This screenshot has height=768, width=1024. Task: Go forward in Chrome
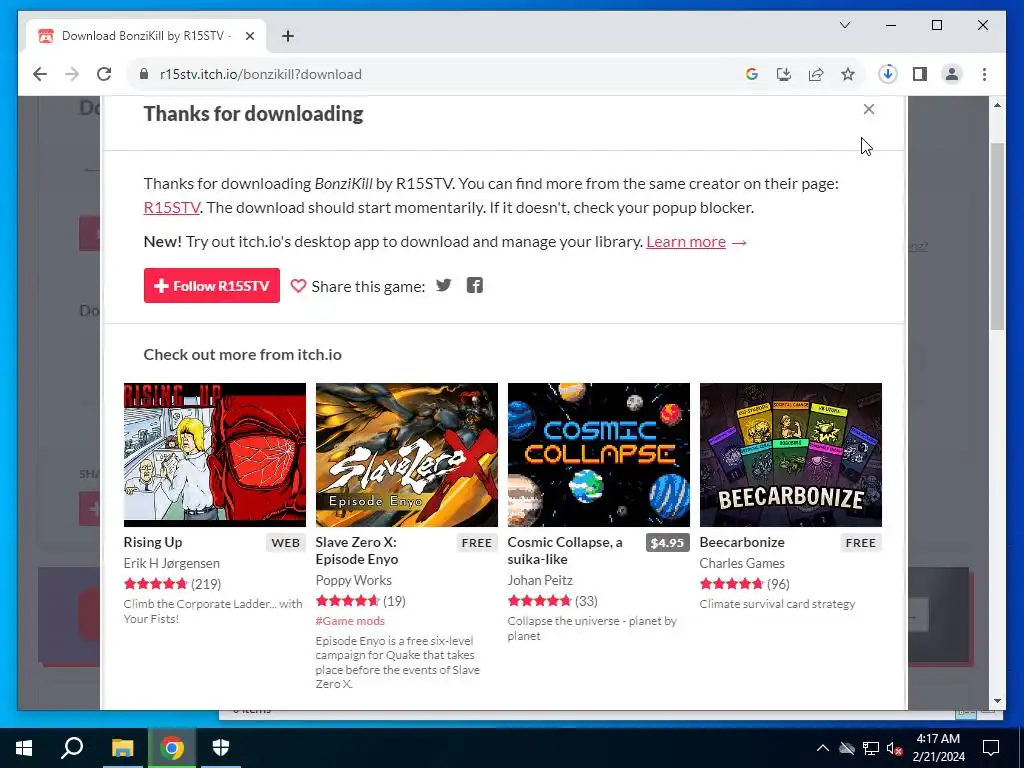pyautogui.click(x=72, y=74)
